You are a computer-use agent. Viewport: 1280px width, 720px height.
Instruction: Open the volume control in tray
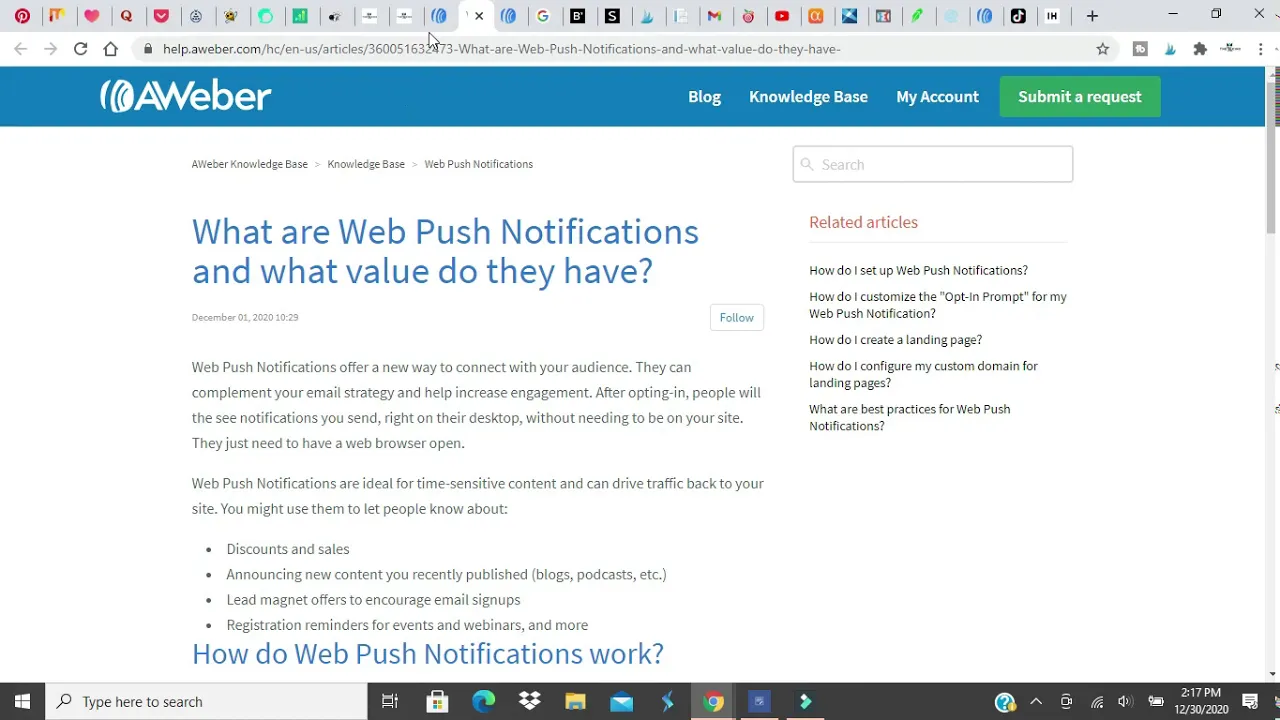pyautogui.click(x=1125, y=701)
